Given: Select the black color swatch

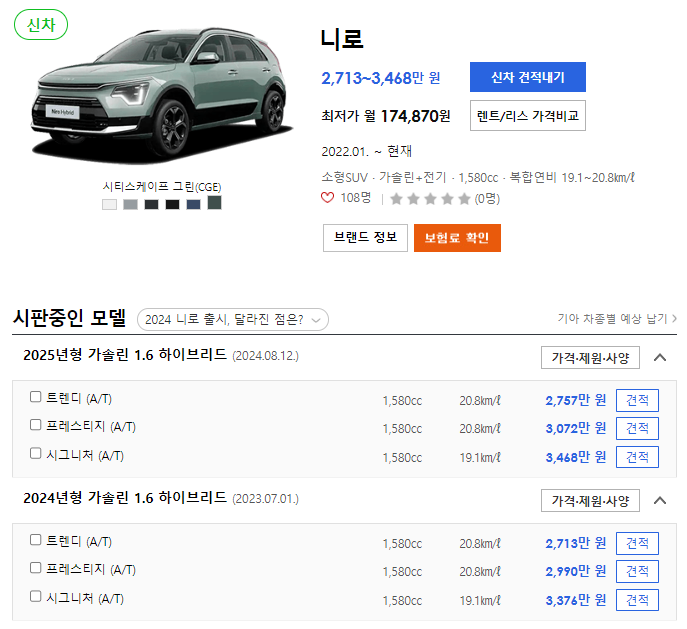Looking at the screenshot, I should [173, 204].
